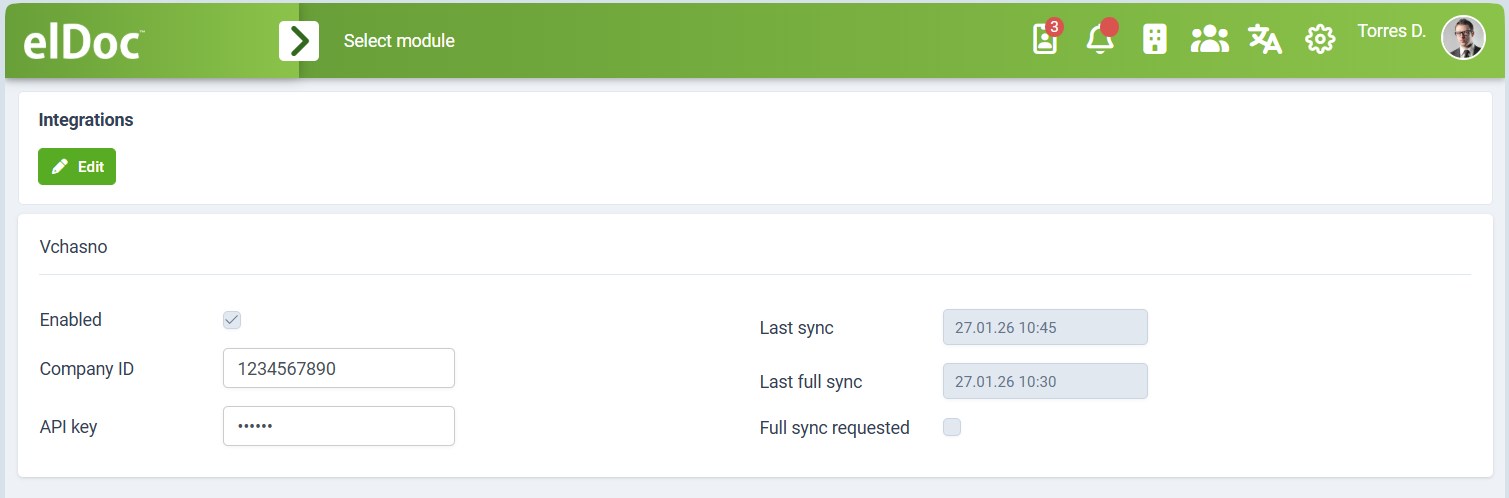Open the Select module menu

coord(399,41)
